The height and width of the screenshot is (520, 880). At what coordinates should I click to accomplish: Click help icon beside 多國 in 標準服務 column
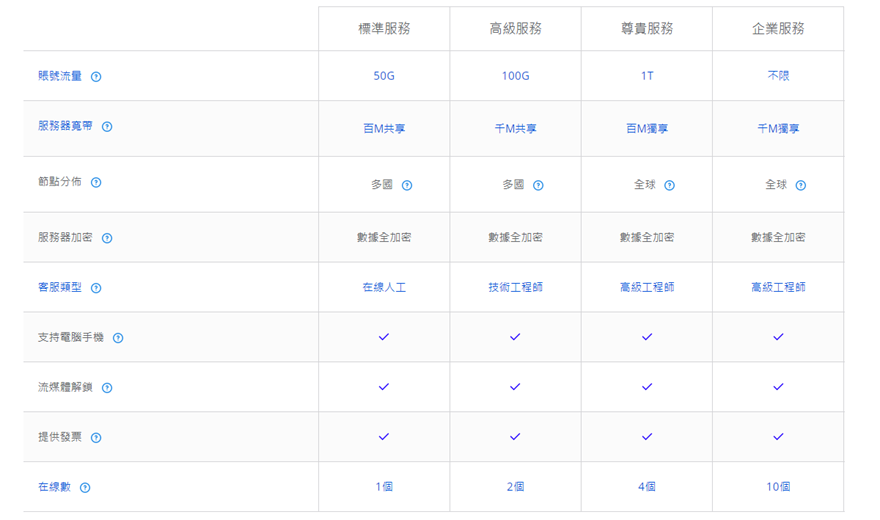point(407,185)
